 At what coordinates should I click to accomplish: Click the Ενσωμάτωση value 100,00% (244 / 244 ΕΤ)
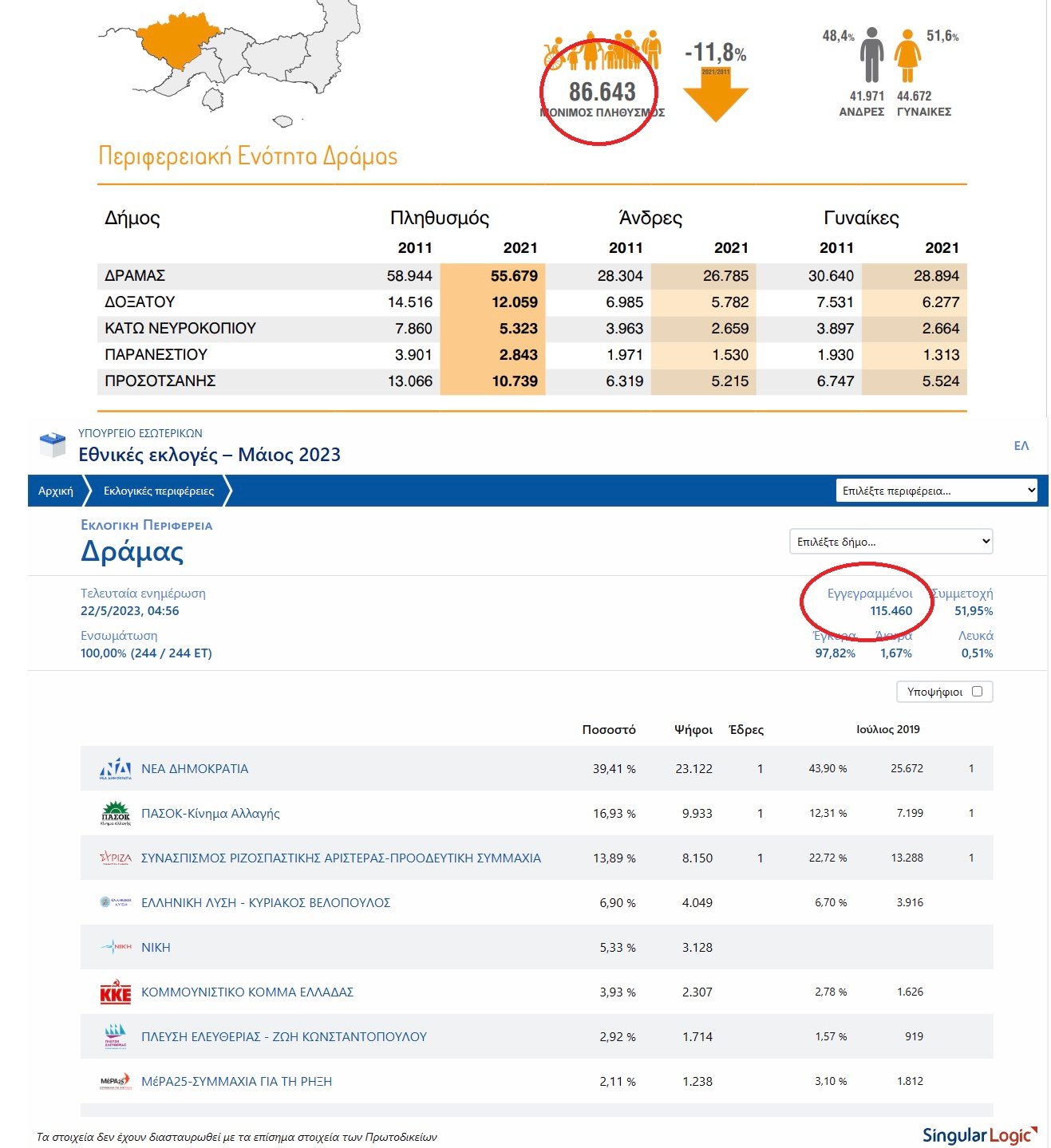pos(146,653)
